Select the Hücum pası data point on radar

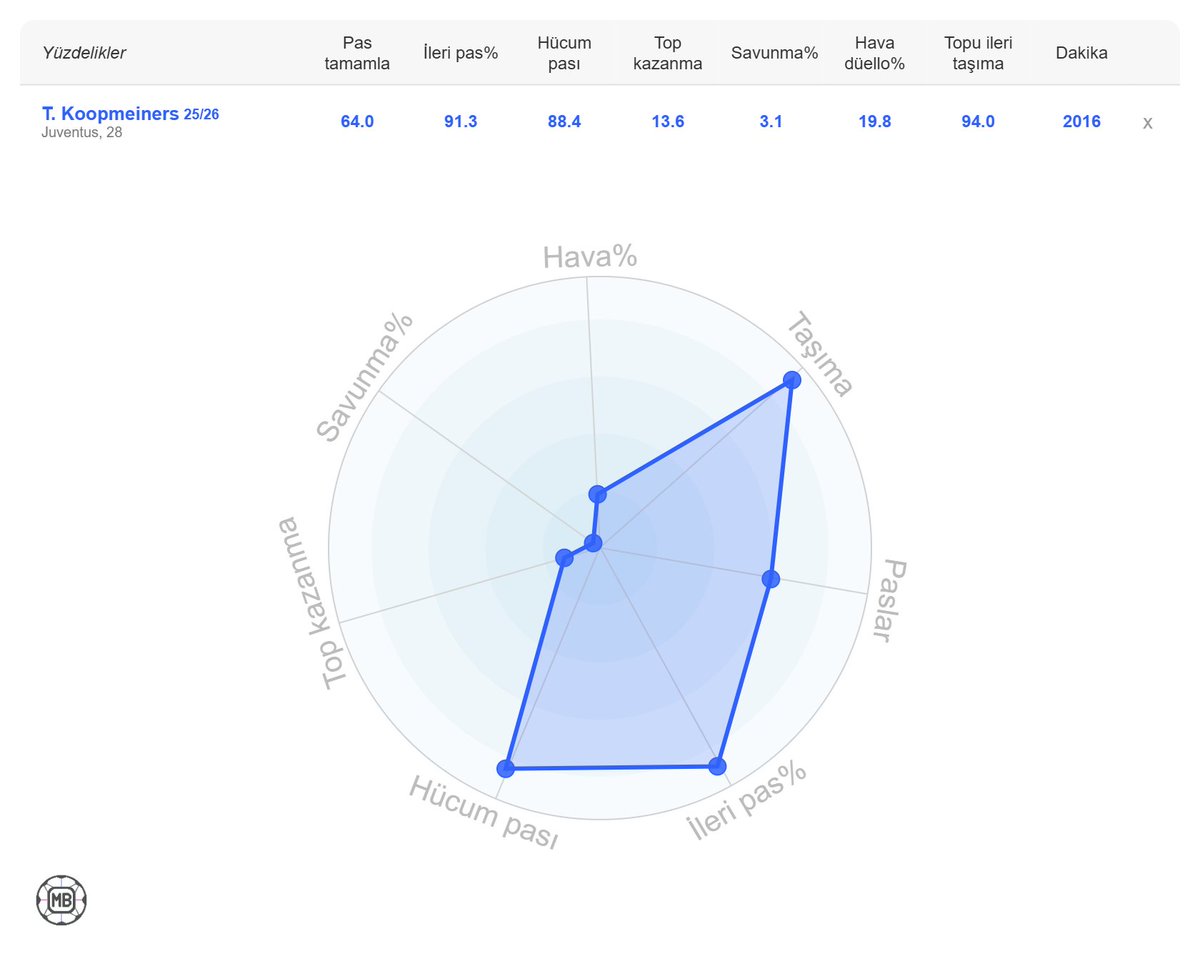[x=505, y=768]
